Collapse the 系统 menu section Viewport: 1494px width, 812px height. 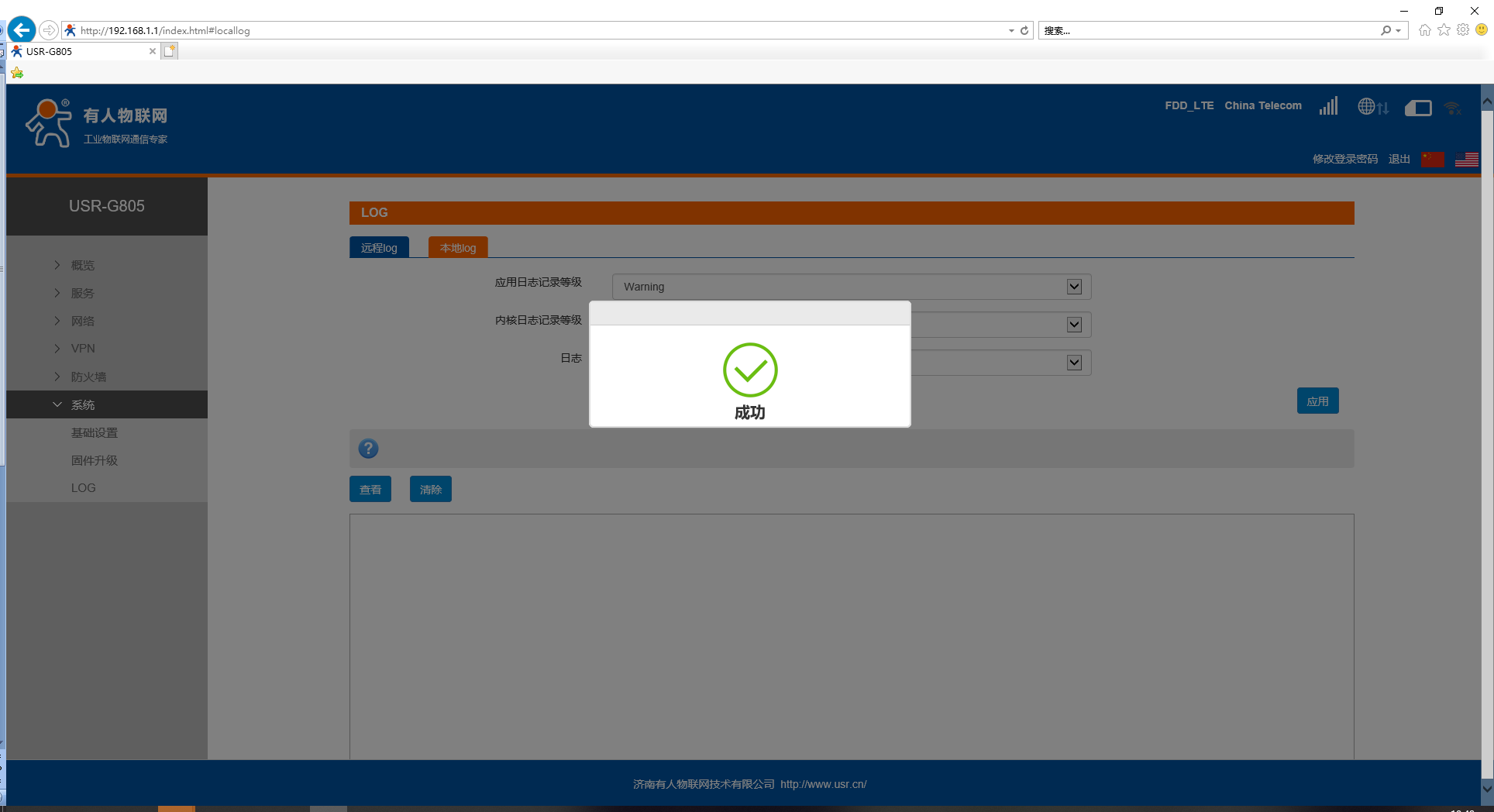pyautogui.click(x=82, y=404)
